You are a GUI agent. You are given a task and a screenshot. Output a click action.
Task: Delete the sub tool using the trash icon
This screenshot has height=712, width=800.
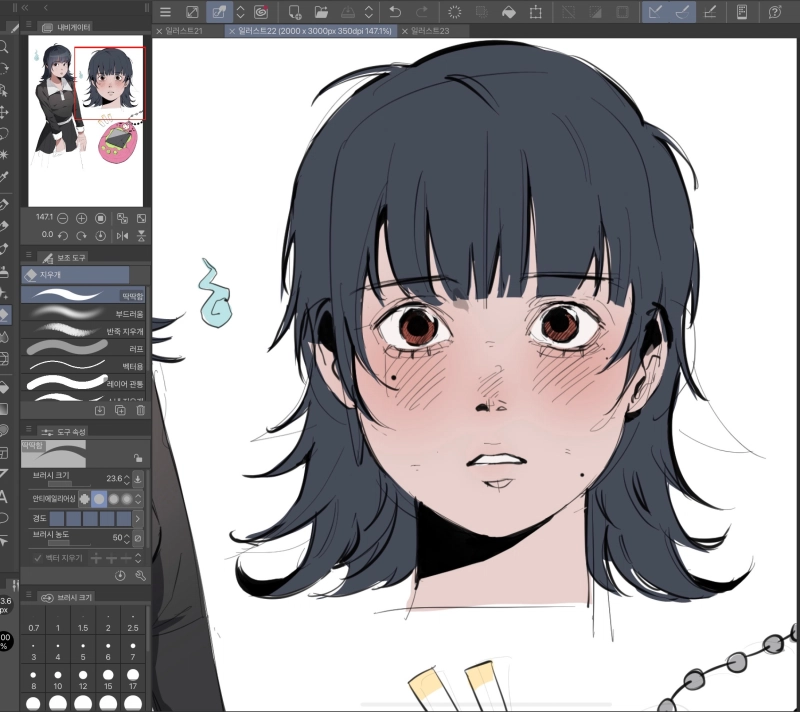pyautogui.click(x=140, y=410)
